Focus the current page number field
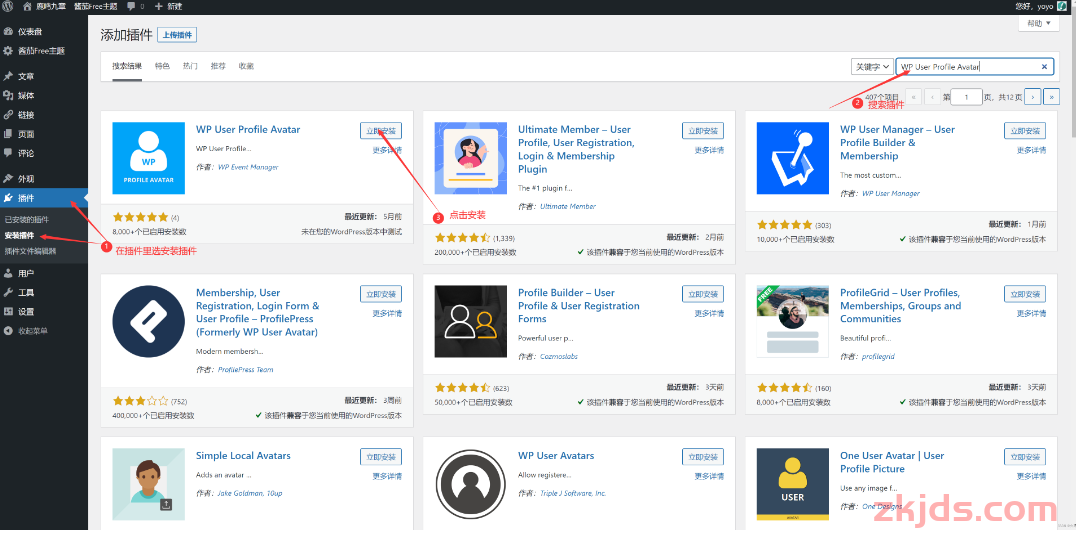1076x541 pixels. pos(967,97)
